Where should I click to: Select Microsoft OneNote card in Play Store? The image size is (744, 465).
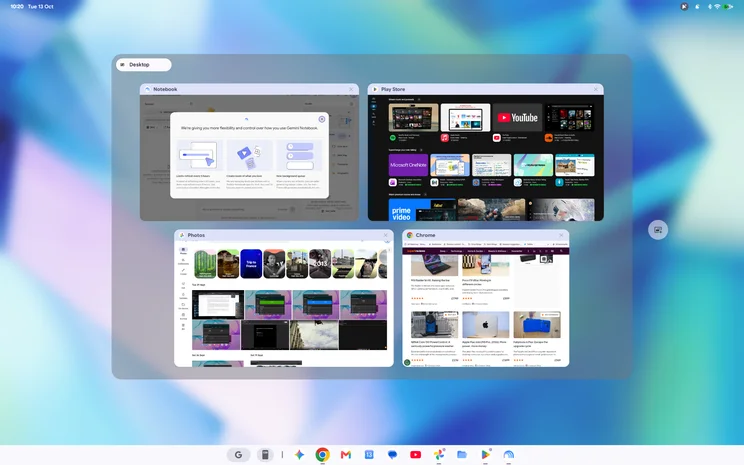pos(408,165)
